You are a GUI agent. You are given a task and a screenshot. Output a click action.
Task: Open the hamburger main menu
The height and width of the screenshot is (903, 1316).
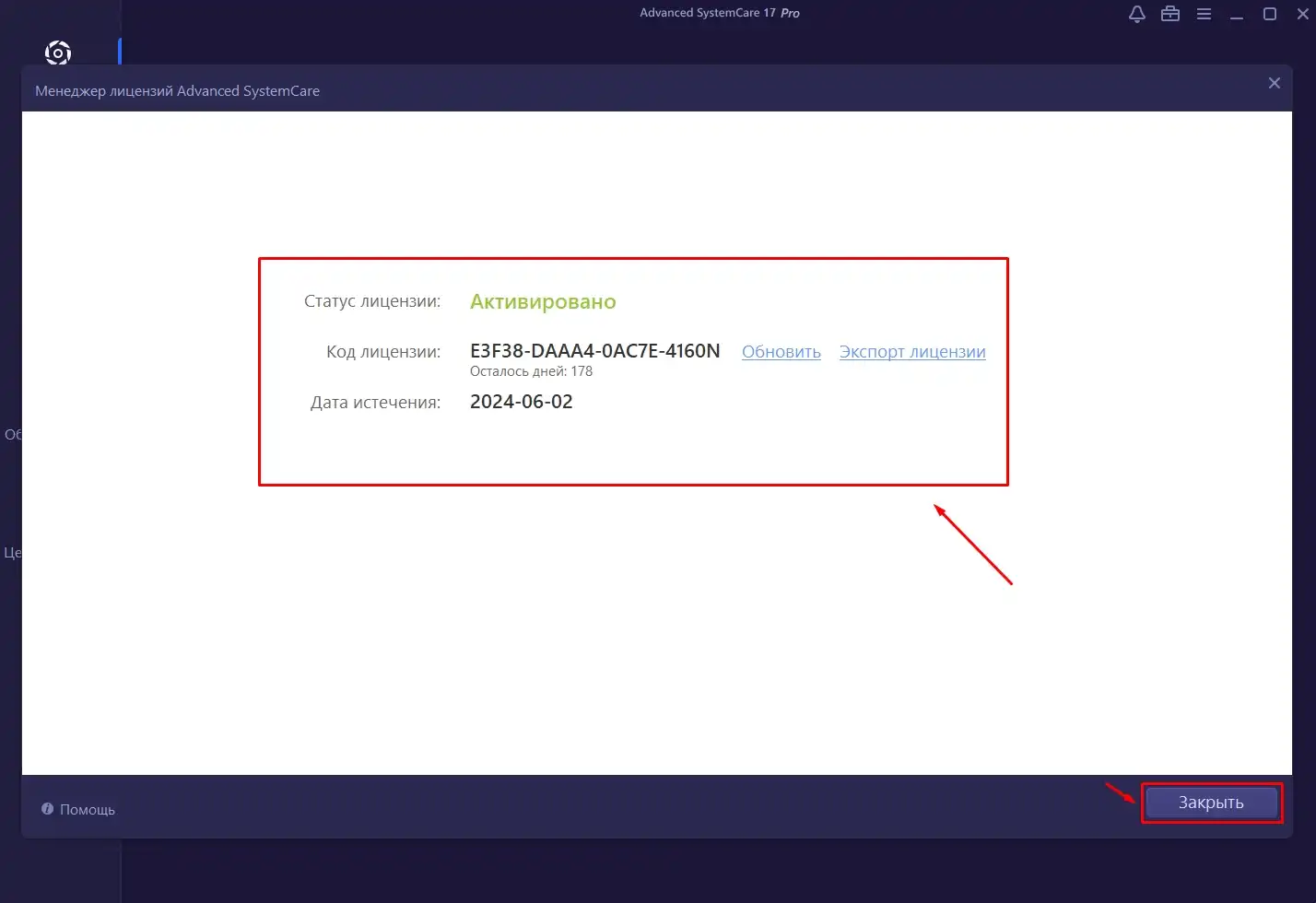click(x=1204, y=14)
